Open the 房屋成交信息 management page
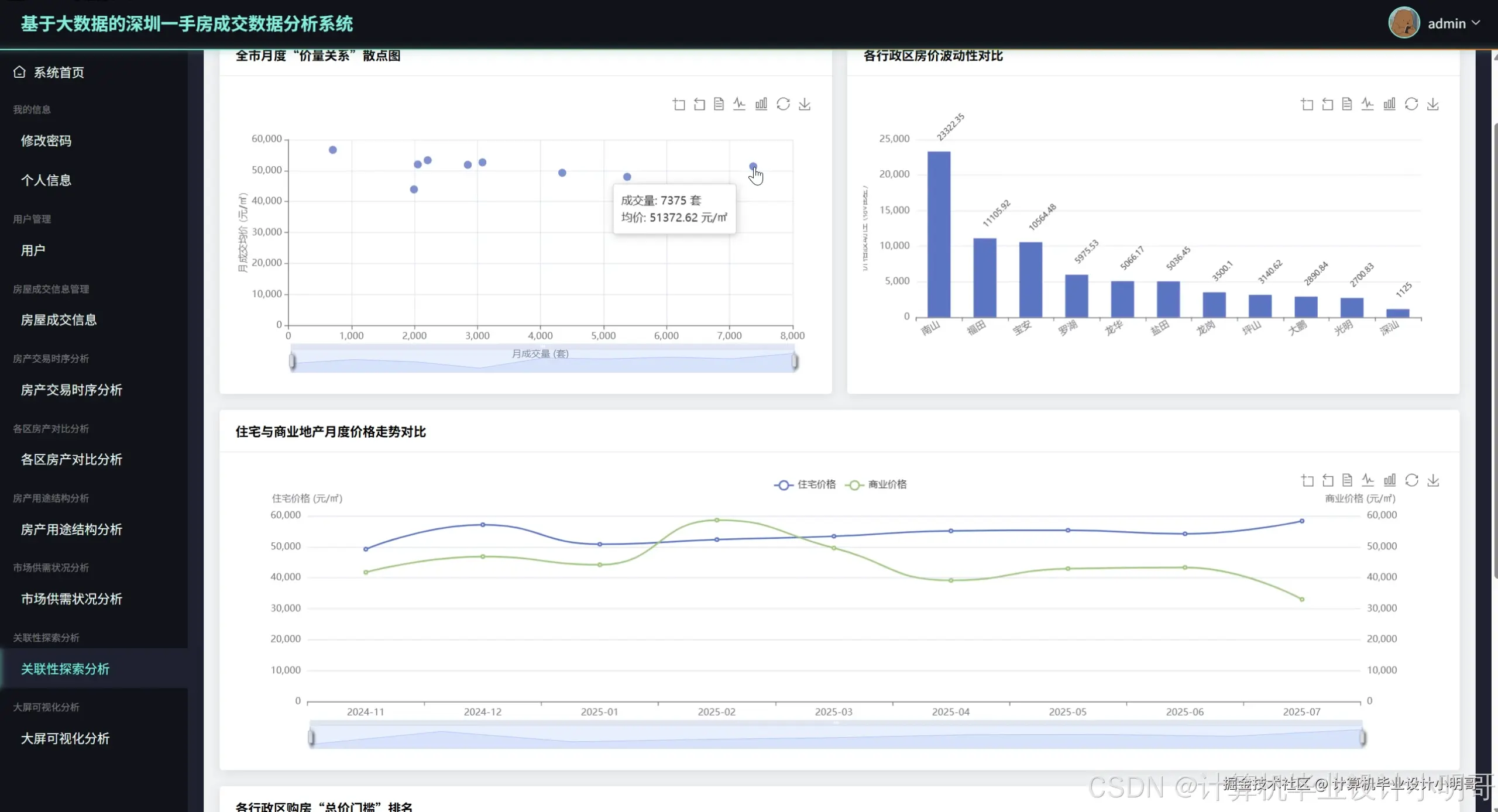The width and height of the screenshot is (1498, 812). 59,319
